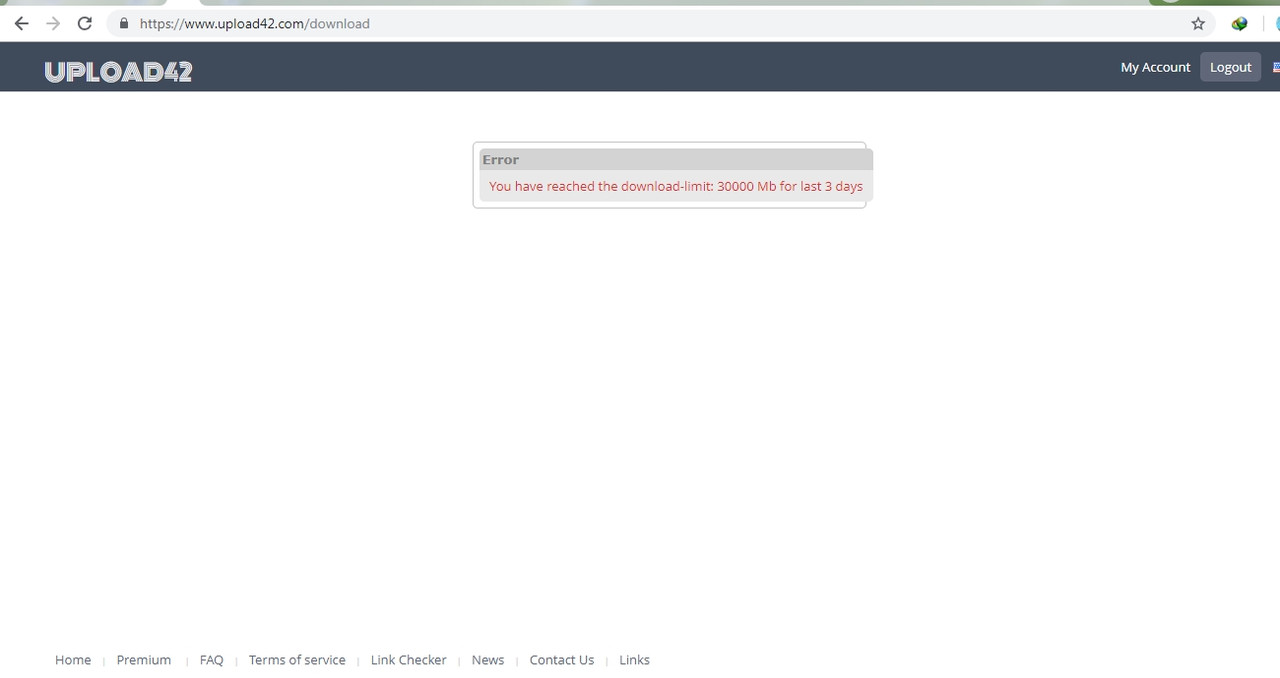Open My Account page
The image size is (1280, 678).
[1155, 67]
